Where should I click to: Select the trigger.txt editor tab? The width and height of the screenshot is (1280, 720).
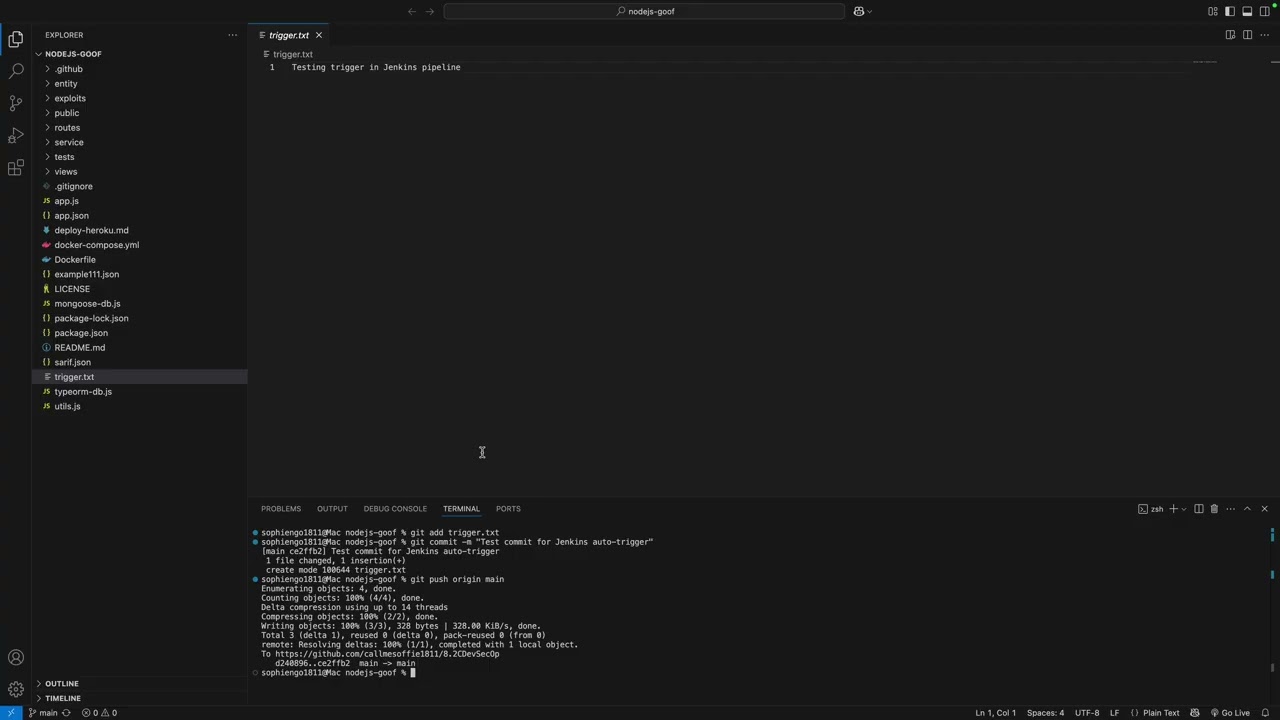pos(289,35)
